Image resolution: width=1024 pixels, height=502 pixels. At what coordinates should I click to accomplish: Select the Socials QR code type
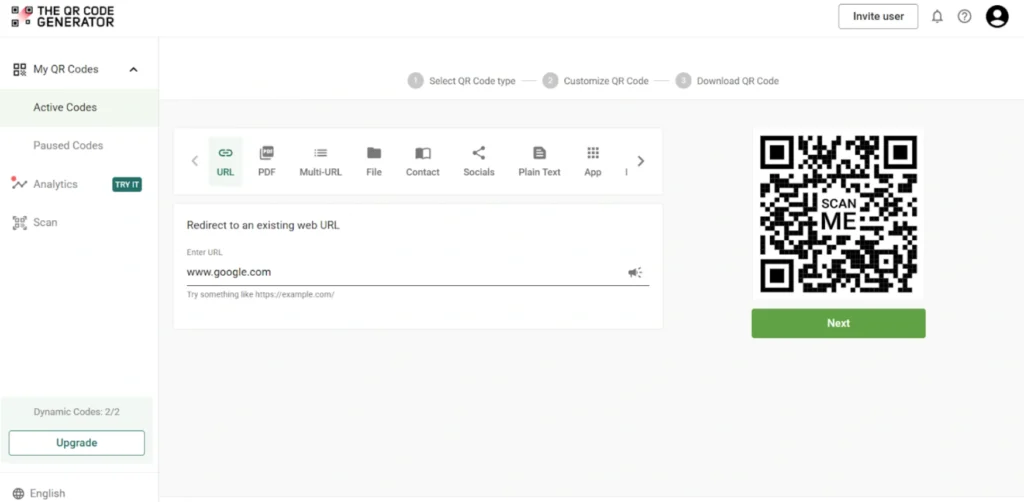coord(479,161)
